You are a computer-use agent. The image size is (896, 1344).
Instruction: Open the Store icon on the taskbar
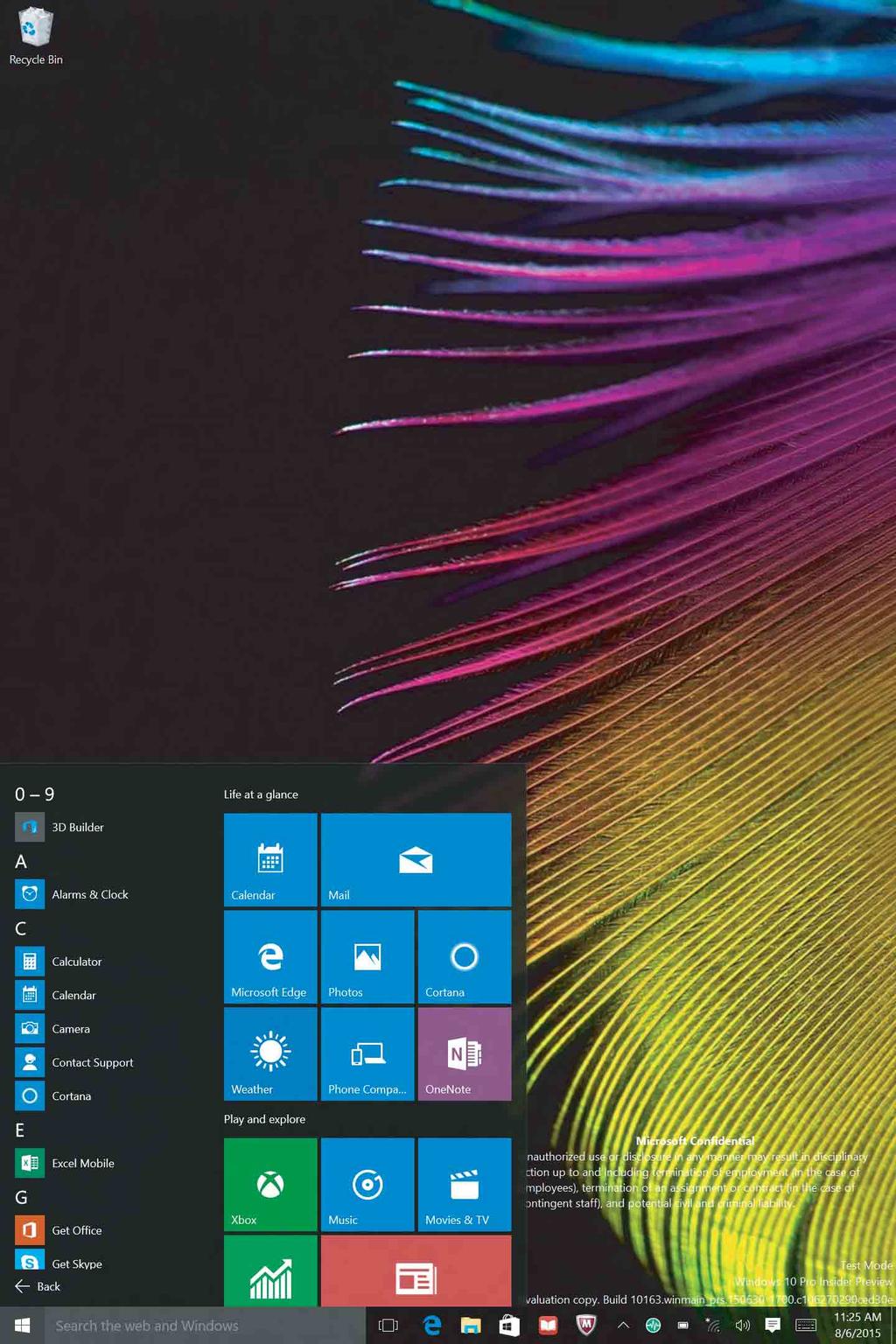509,1326
